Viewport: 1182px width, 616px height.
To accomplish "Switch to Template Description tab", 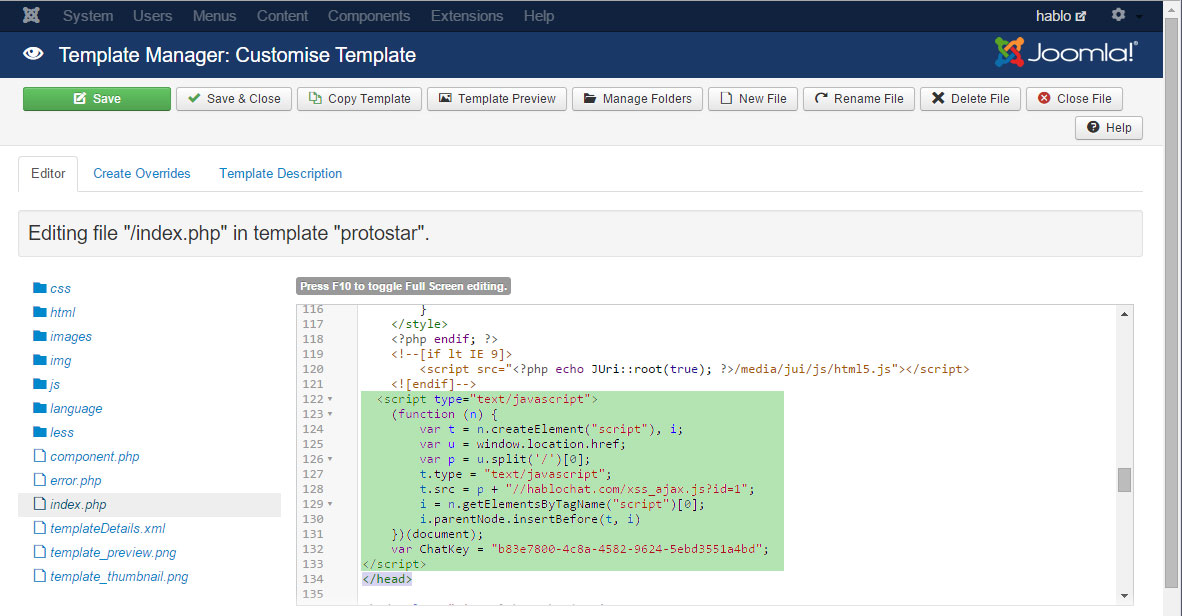I will pos(280,173).
